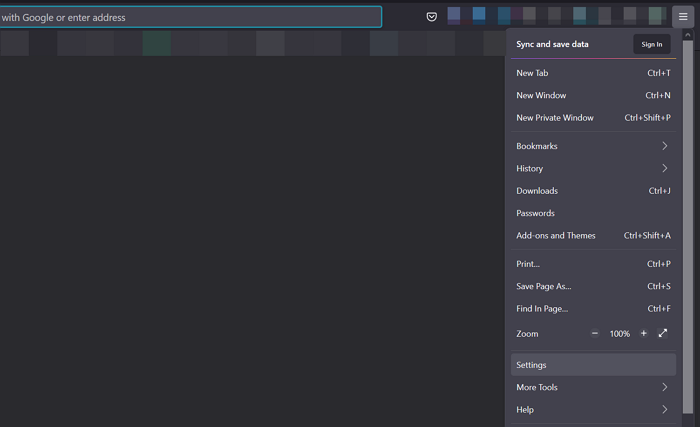Click the scrollbar up arrow
The height and width of the screenshot is (427, 700).
688,35
